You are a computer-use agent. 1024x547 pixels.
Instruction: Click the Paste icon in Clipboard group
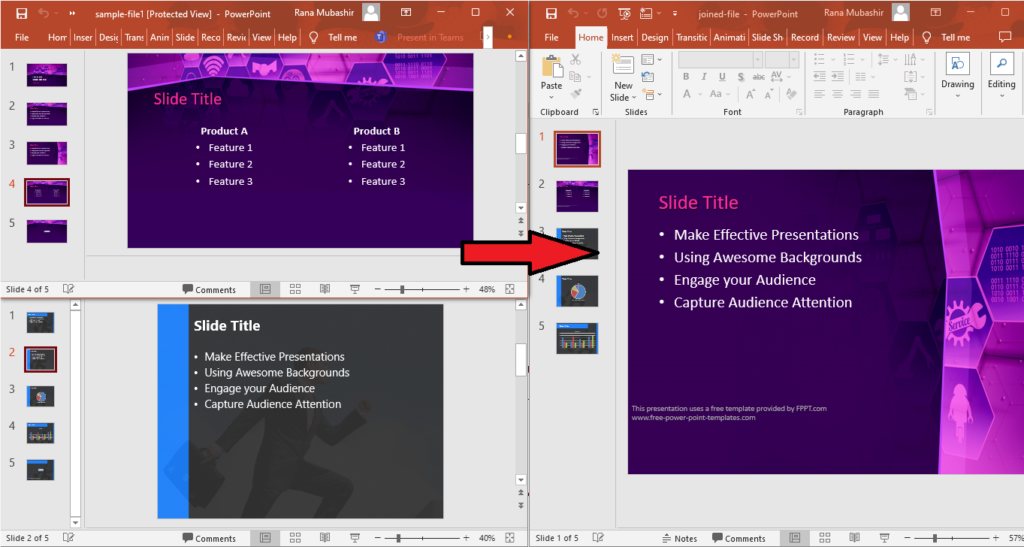[551, 68]
